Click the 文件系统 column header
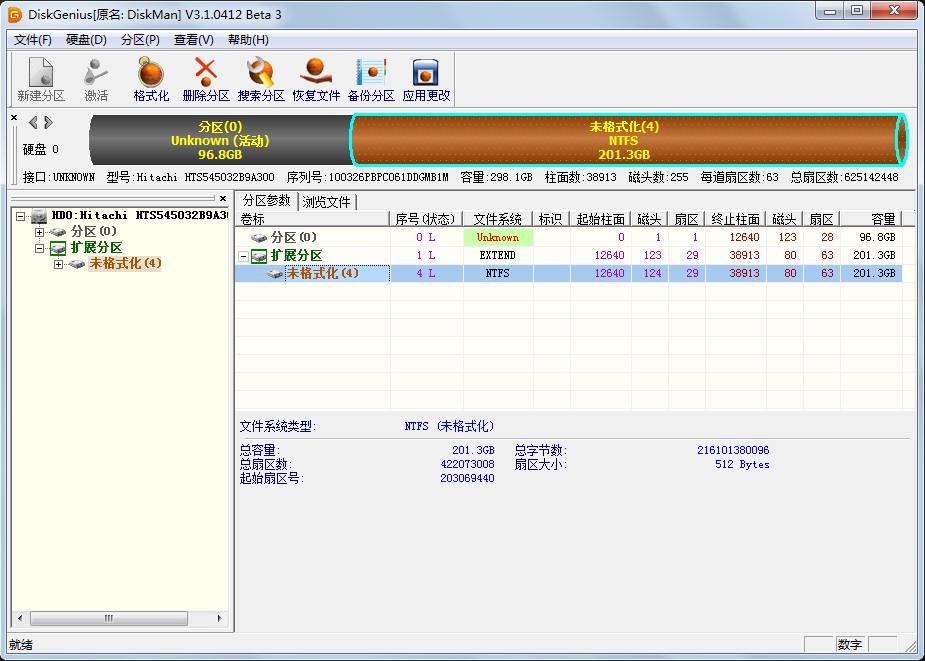 (x=498, y=219)
